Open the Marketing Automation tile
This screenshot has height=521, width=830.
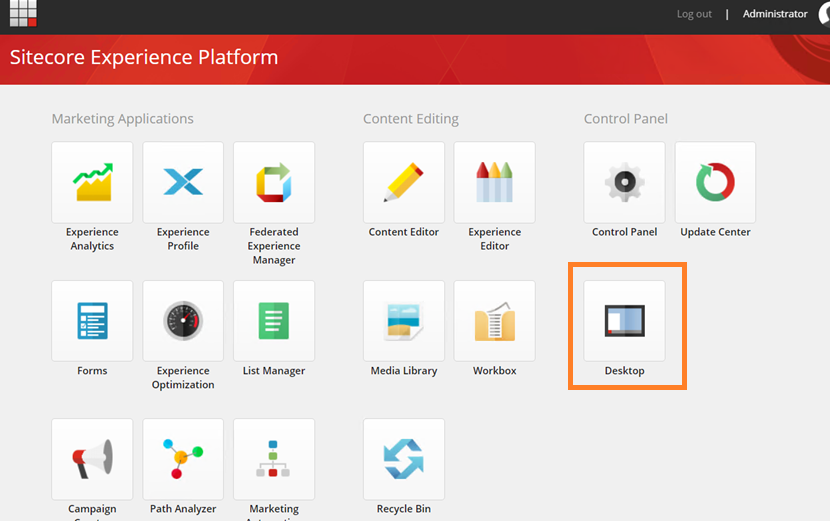pyautogui.click(x=274, y=459)
